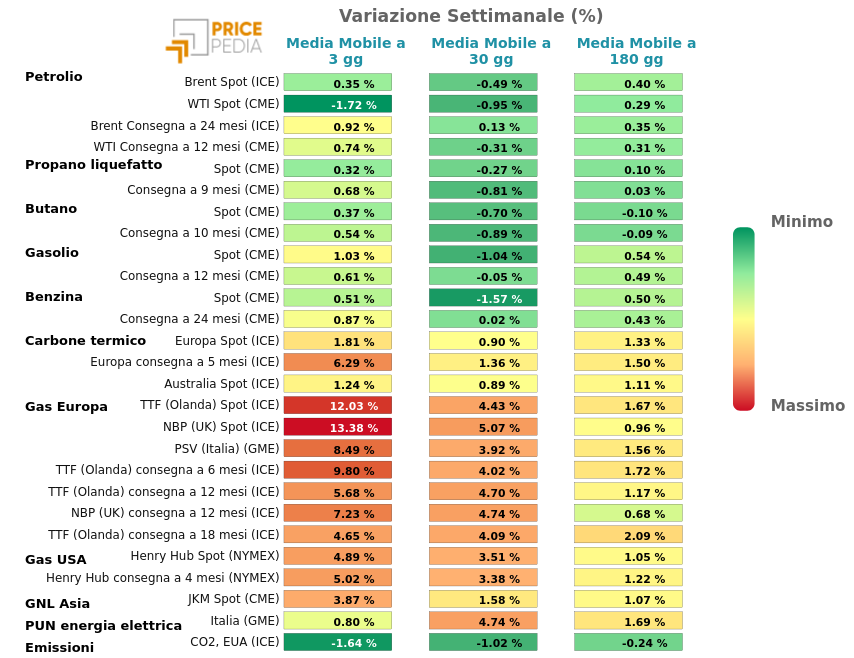This screenshot has width=854, height=658.
Task: Select the Henry Hub Spot (NYMEX) row label
Action: (205, 556)
